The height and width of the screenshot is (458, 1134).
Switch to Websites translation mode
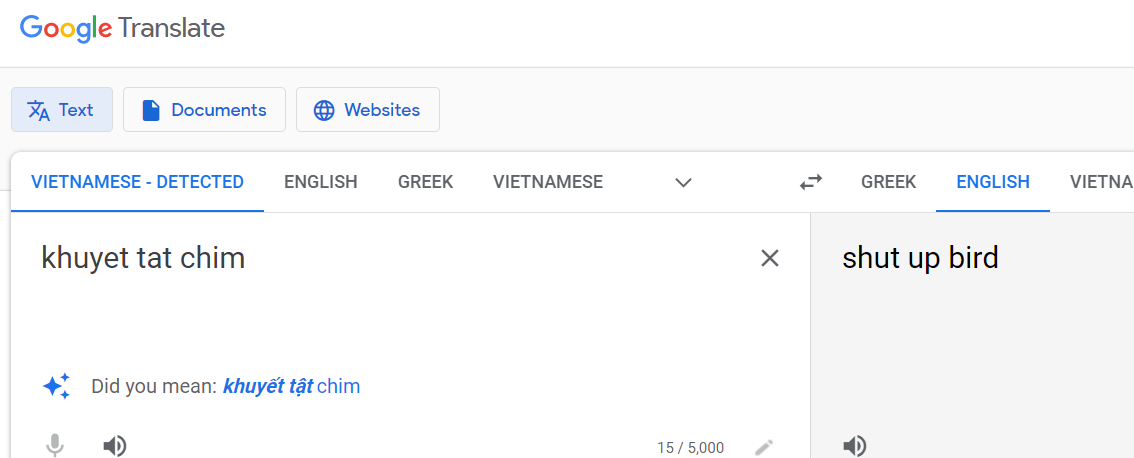(x=367, y=110)
